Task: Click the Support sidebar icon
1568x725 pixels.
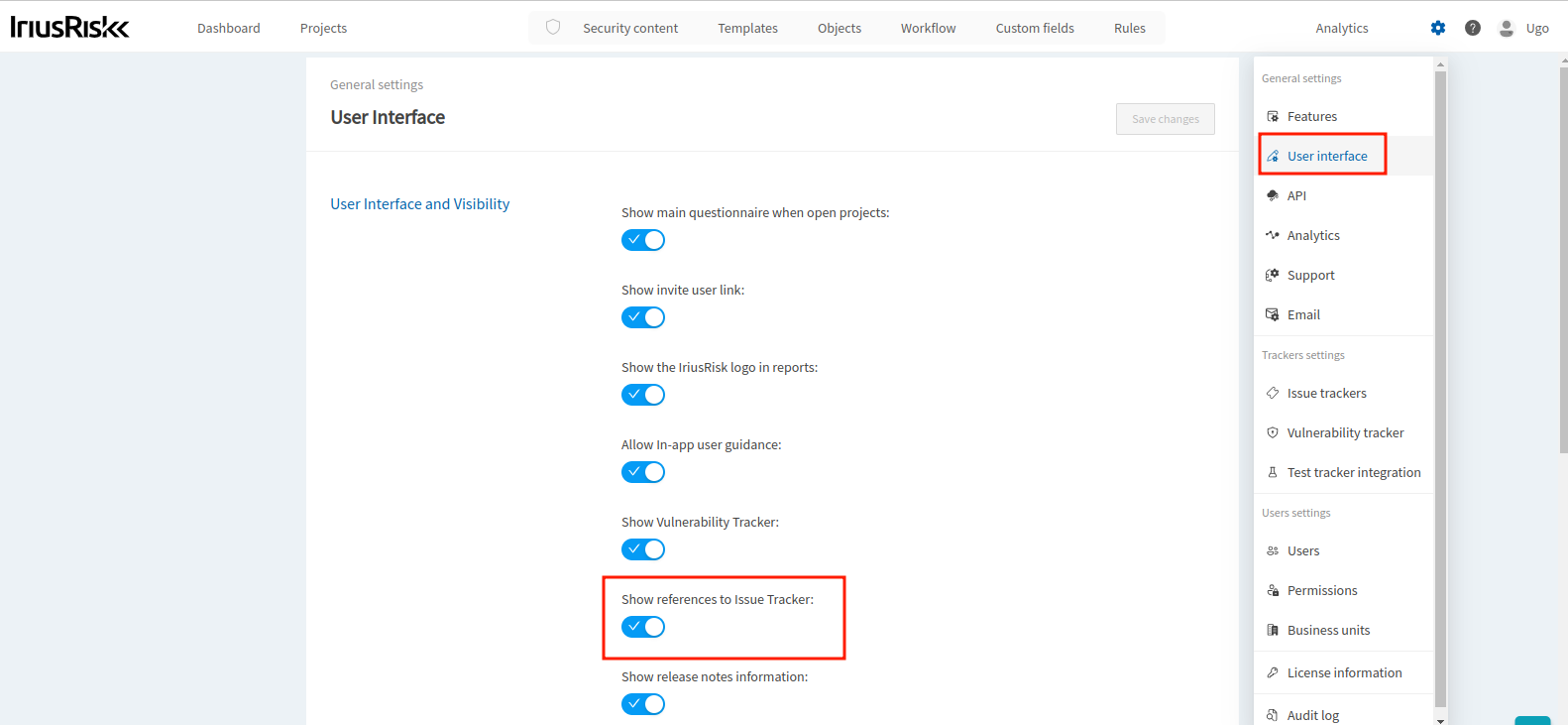Action: point(1273,275)
